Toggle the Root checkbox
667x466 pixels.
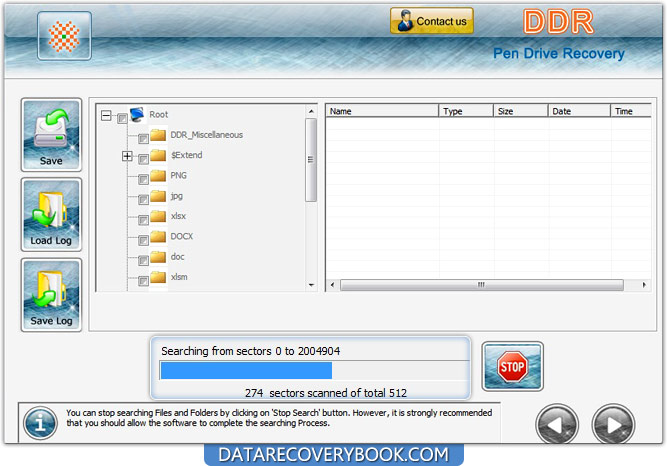(122, 118)
